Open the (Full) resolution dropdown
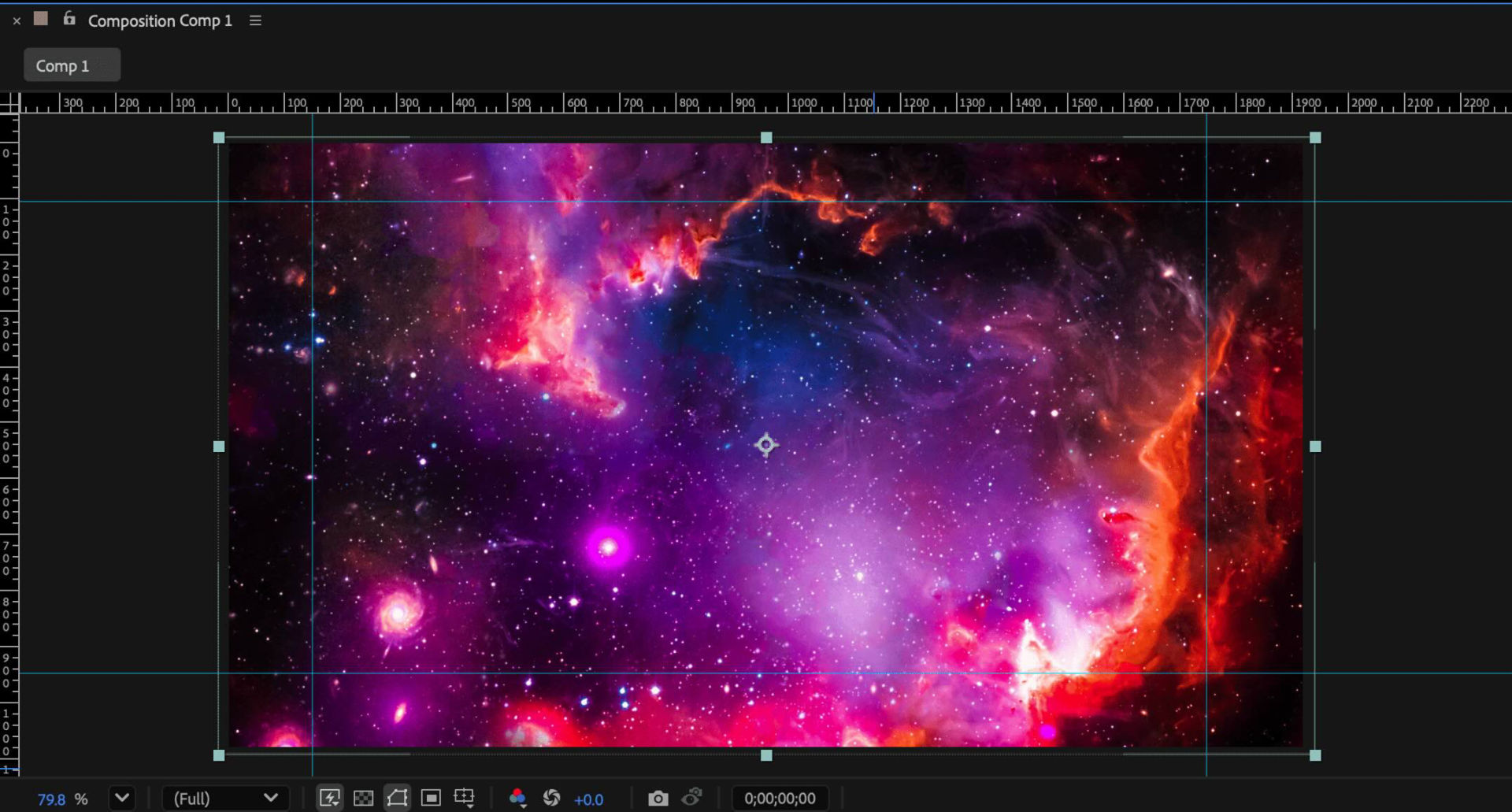 226,799
